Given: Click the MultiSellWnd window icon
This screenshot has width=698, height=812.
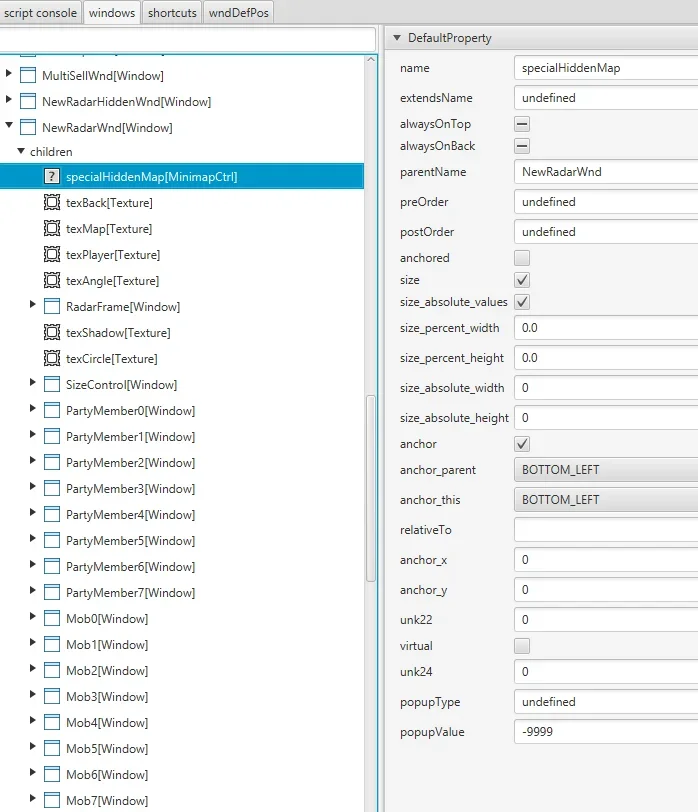Looking at the screenshot, I should point(27,76).
